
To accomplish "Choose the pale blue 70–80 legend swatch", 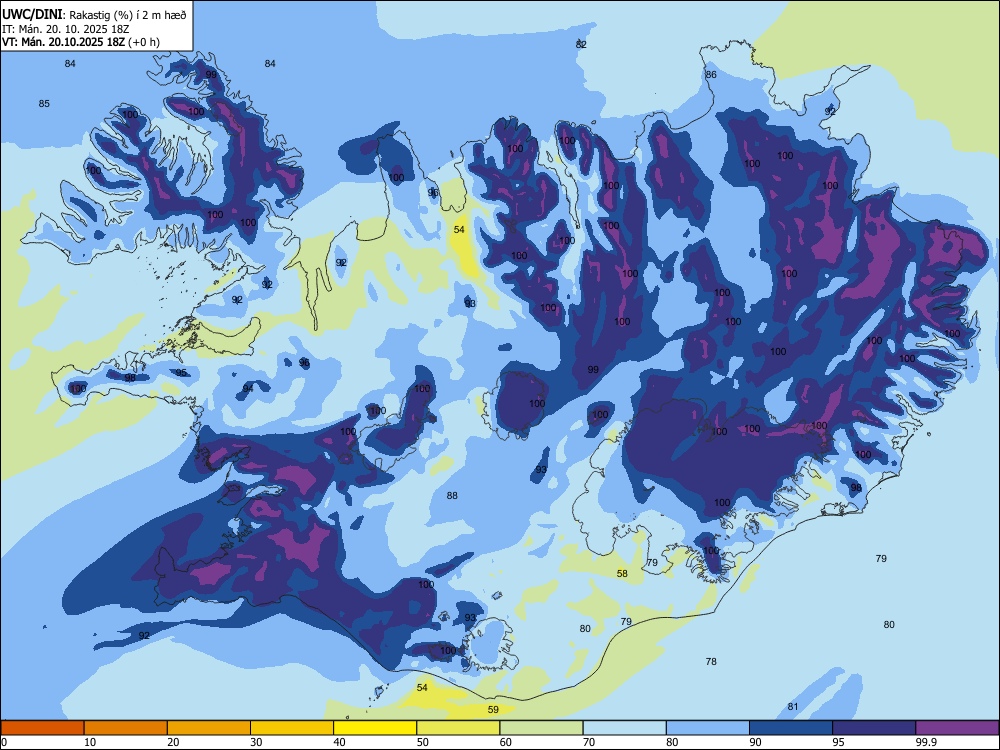I will (625, 728).
